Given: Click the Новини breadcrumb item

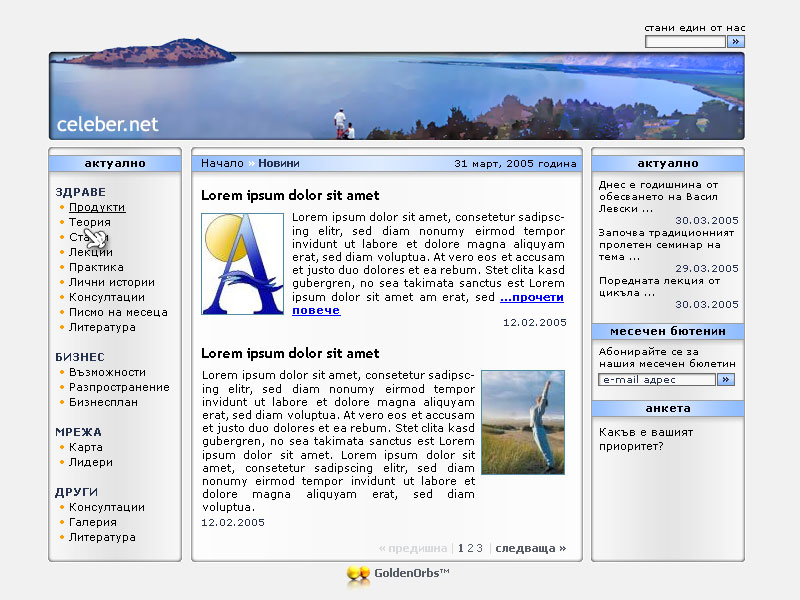Looking at the screenshot, I should pyautogui.click(x=279, y=163).
